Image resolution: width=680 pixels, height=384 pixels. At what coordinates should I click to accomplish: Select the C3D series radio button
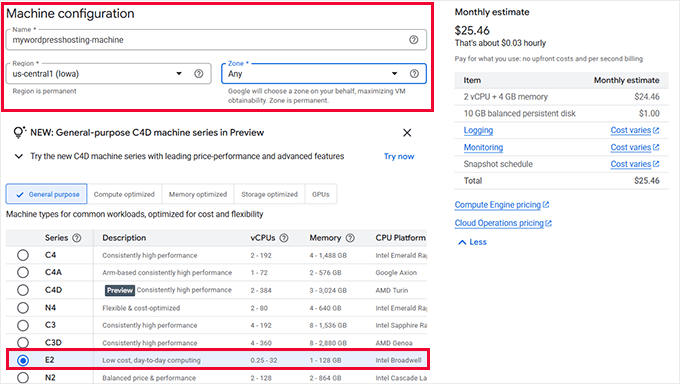[23, 343]
